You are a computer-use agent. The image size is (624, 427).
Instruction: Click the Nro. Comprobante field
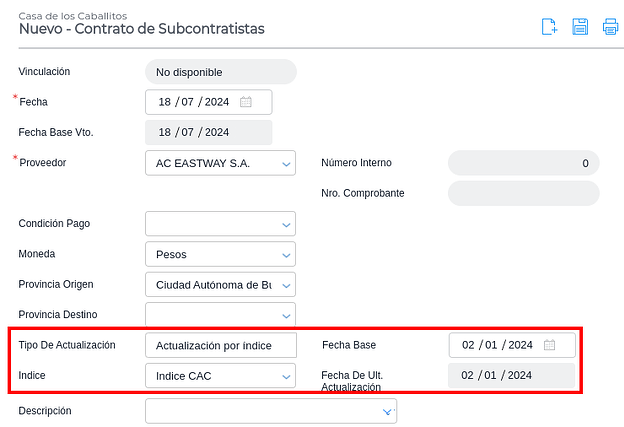[x=523, y=193]
